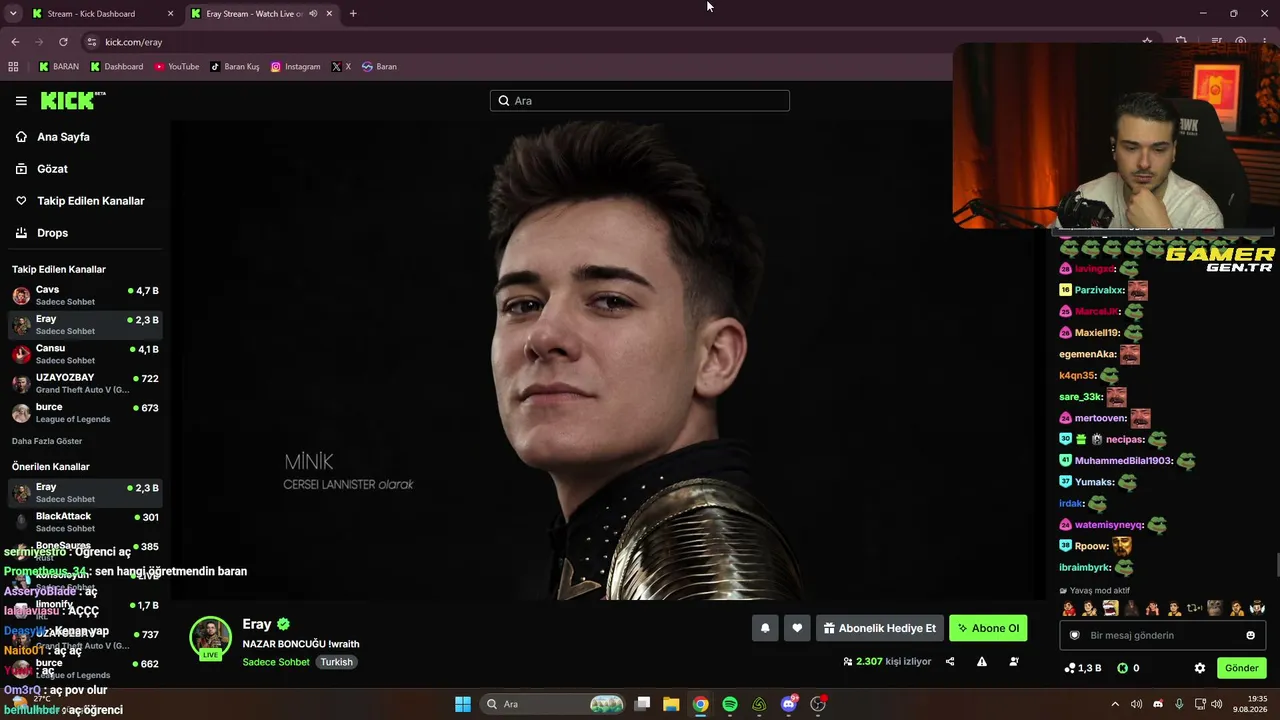Expand Daha Fazla Göster channel list
Image resolution: width=1280 pixels, height=720 pixels.
47,441
